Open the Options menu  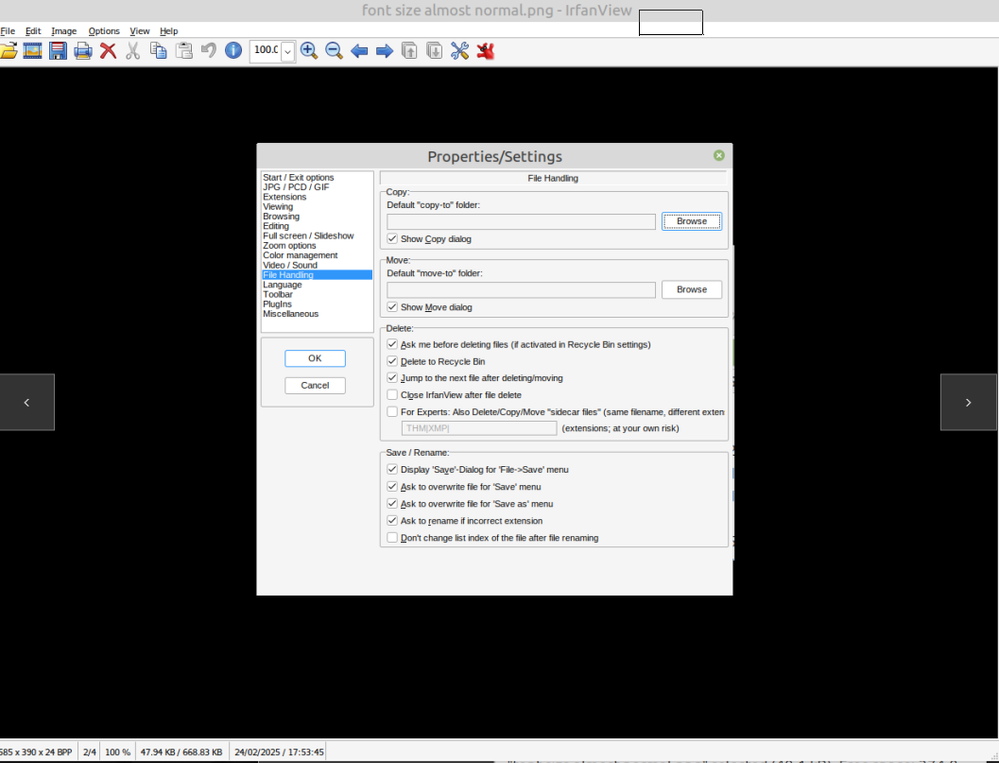click(x=104, y=31)
